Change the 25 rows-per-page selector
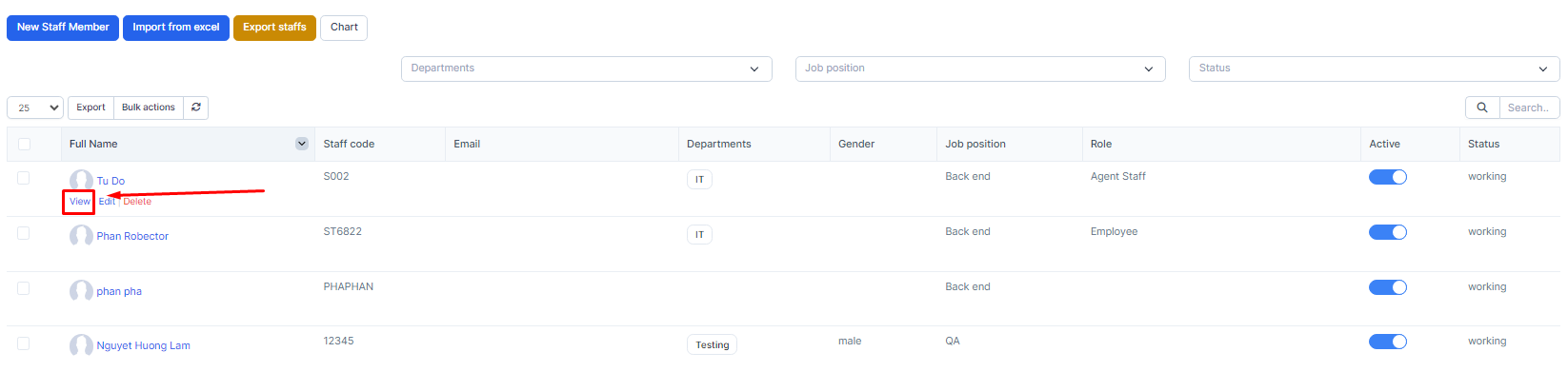 click(35, 108)
